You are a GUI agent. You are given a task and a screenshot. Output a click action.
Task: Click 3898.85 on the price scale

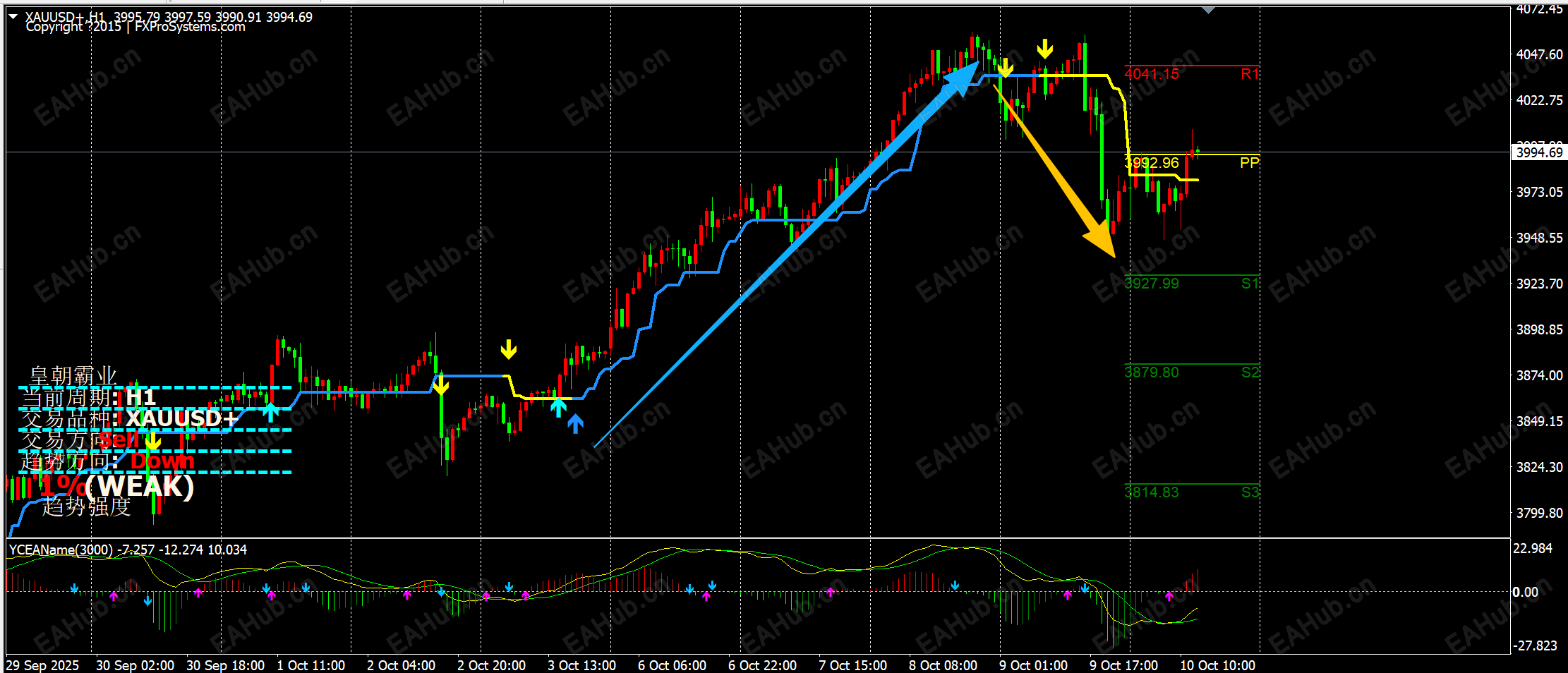(x=1539, y=329)
